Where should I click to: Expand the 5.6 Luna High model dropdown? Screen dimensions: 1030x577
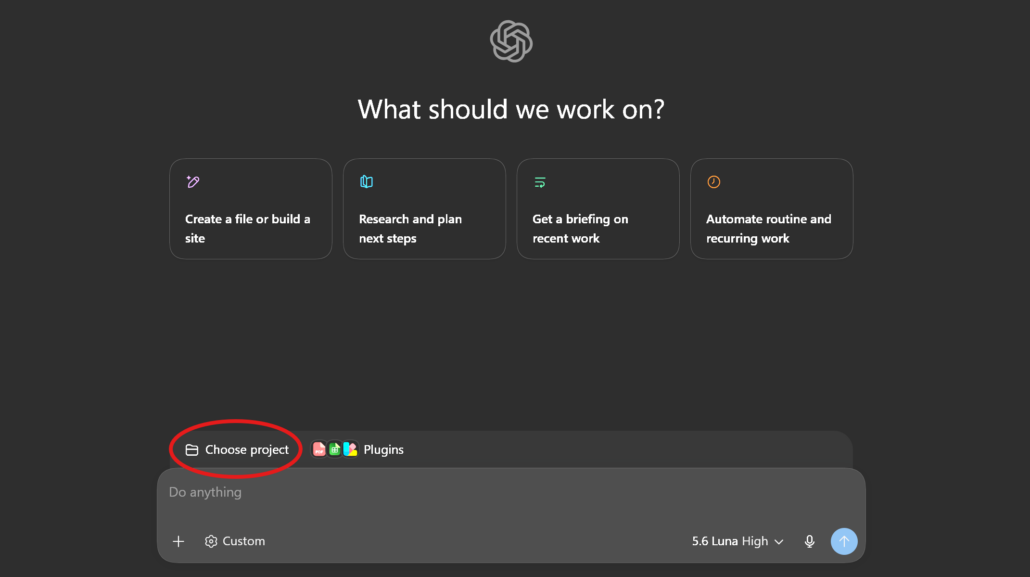coord(737,542)
